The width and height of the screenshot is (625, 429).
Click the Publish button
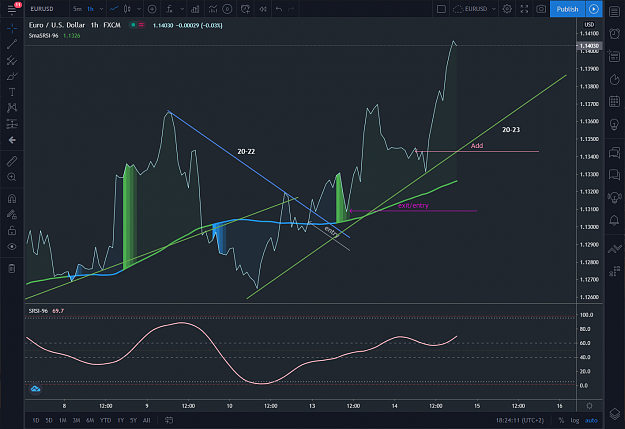pyautogui.click(x=567, y=9)
